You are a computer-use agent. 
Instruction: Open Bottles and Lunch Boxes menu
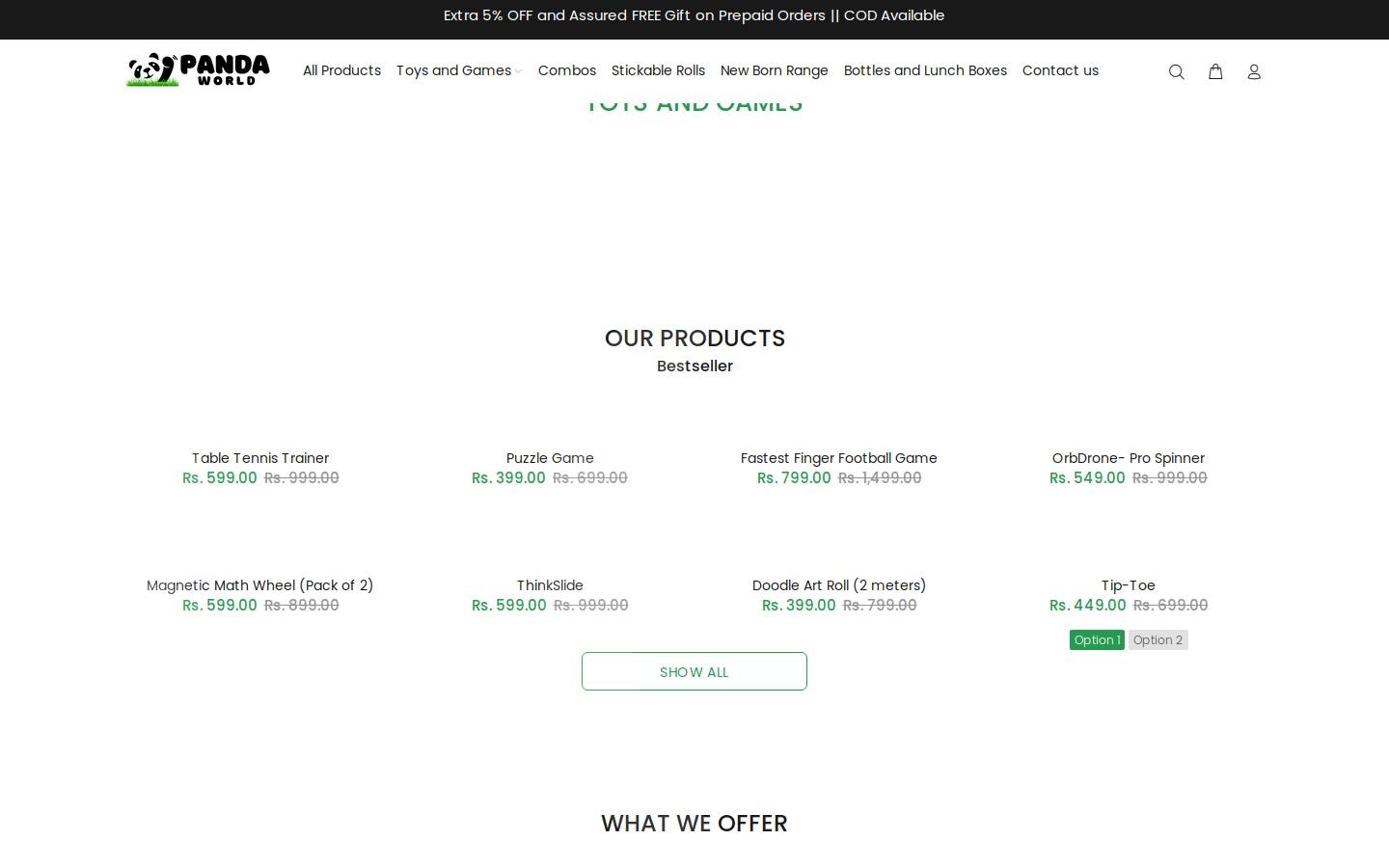[925, 70]
